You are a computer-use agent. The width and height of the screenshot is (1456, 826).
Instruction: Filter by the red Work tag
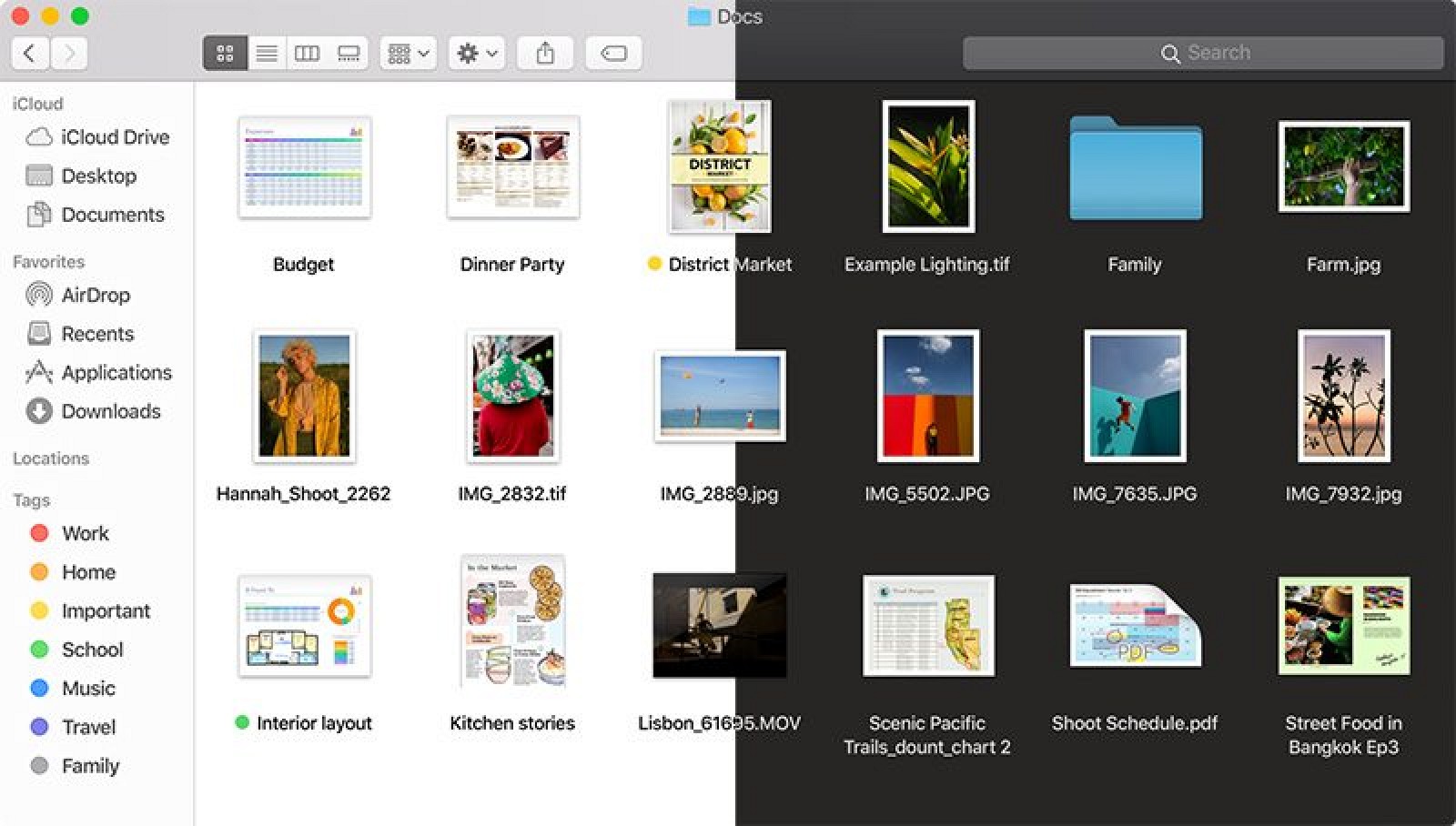point(84,533)
